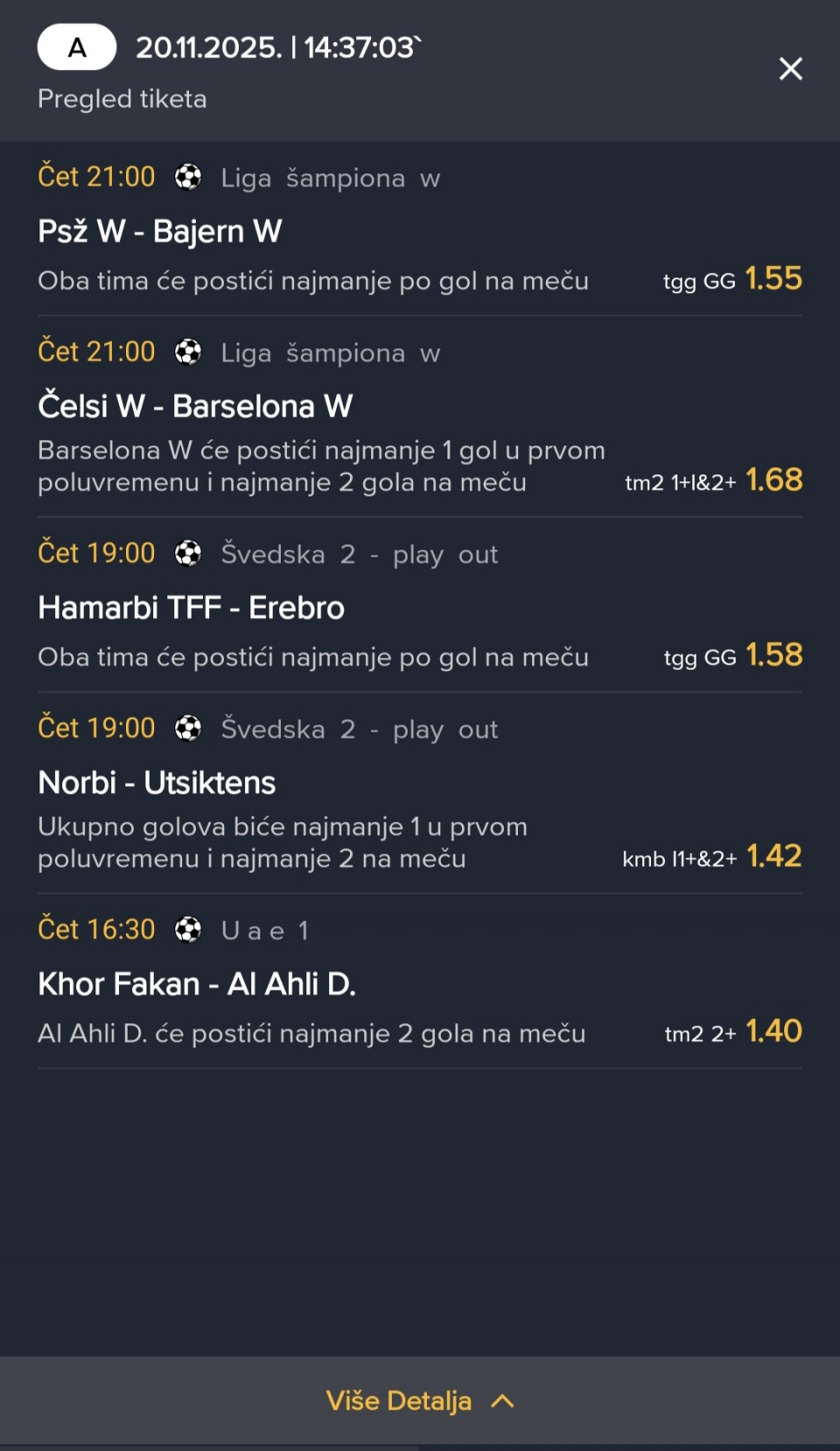Select the Čelsi W - Barselona W match
Screen dimensions: 840x1451
tap(195, 406)
